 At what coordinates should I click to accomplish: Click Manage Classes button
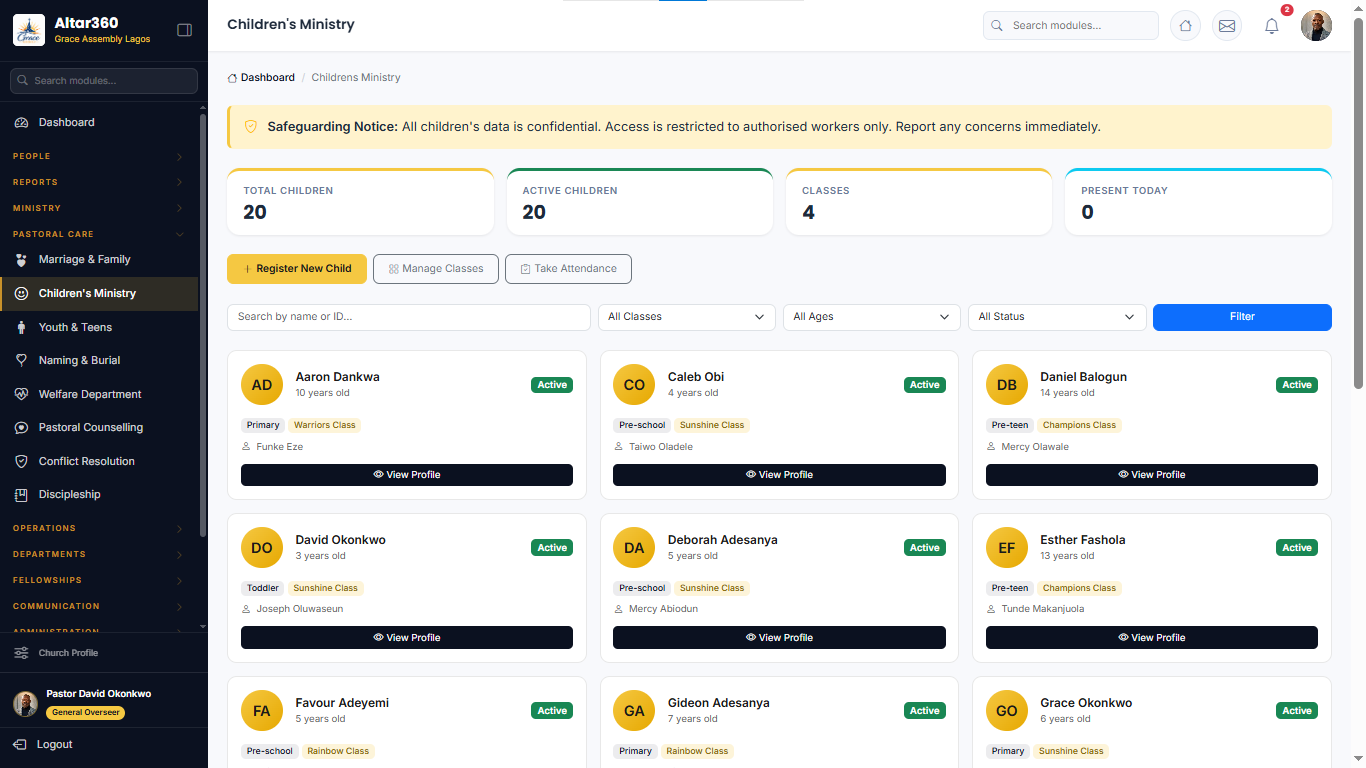click(x=436, y=269)
